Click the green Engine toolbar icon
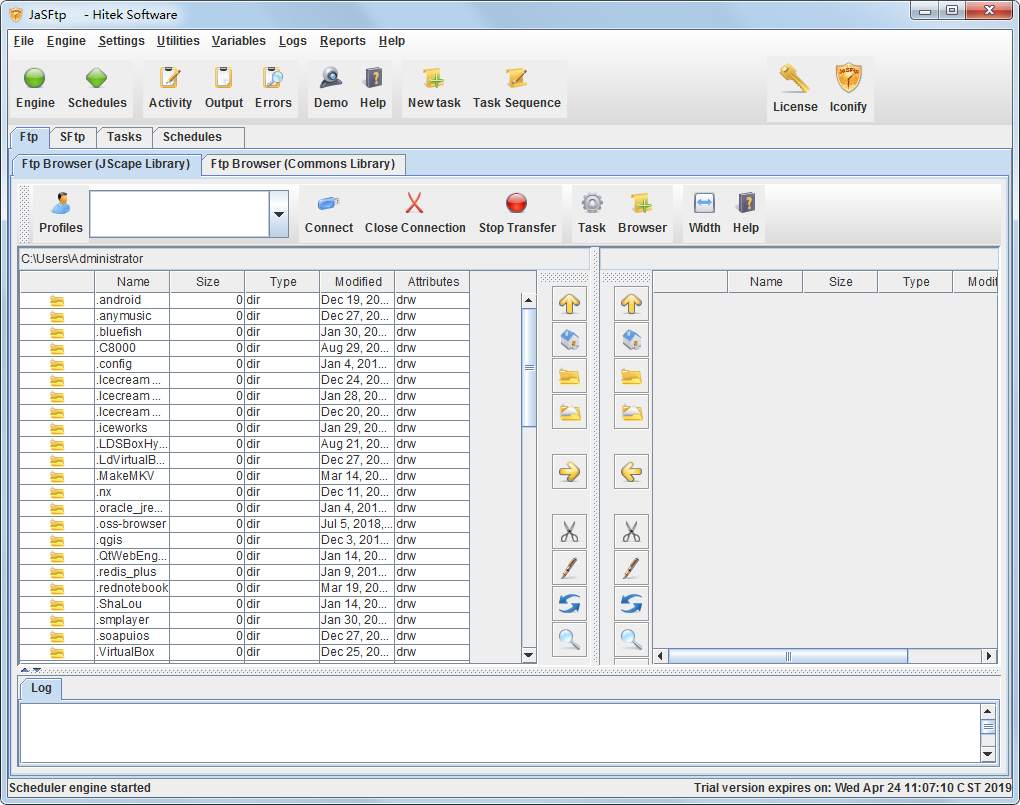1020x805 pixels. (x=35, y=79)
